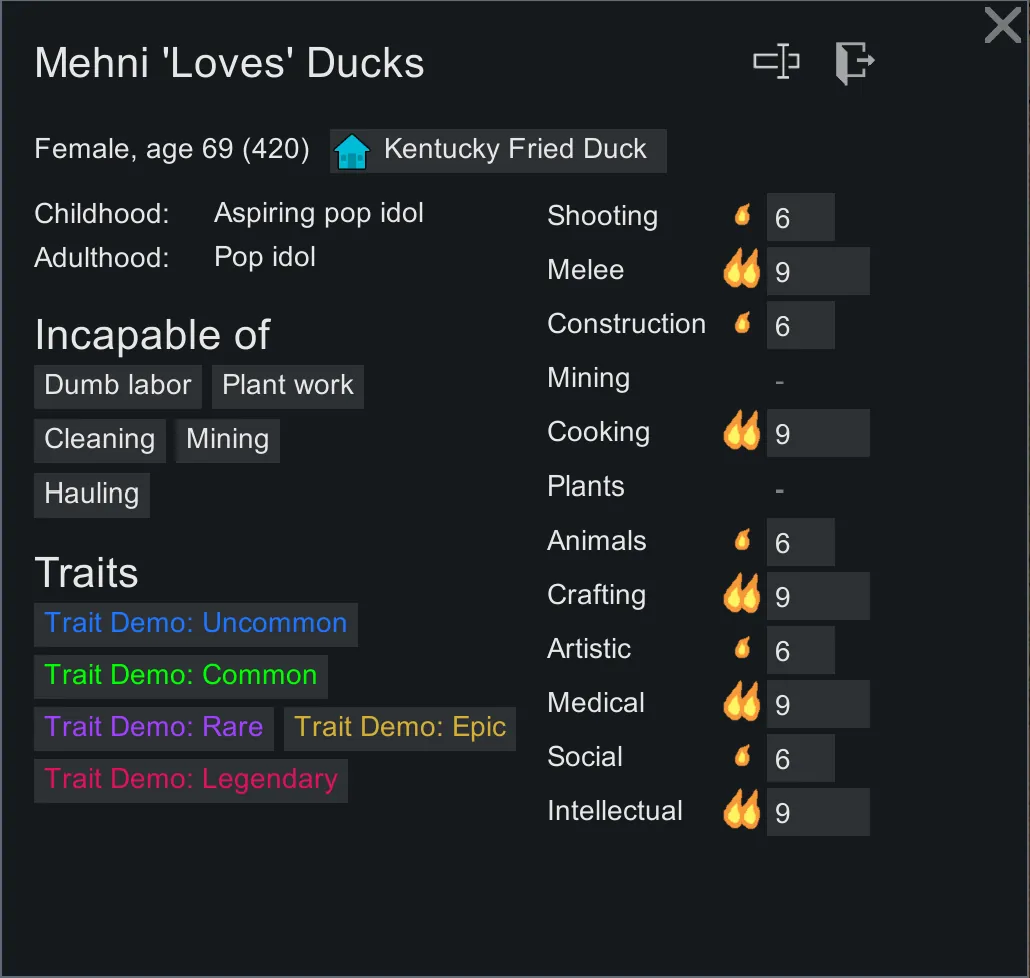This screenshot has width=1030, height=978.
Task: Click the Pop idol adulthood backstory
Action: 265,257
